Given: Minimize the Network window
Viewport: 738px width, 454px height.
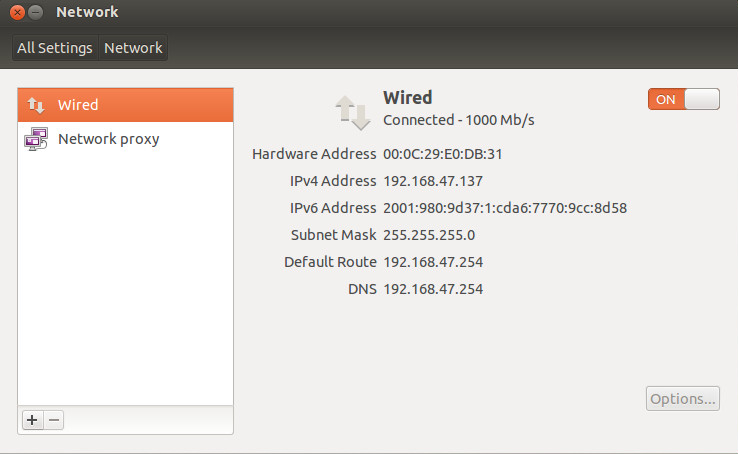Looking at the screenshot, I should pos(36,12).
